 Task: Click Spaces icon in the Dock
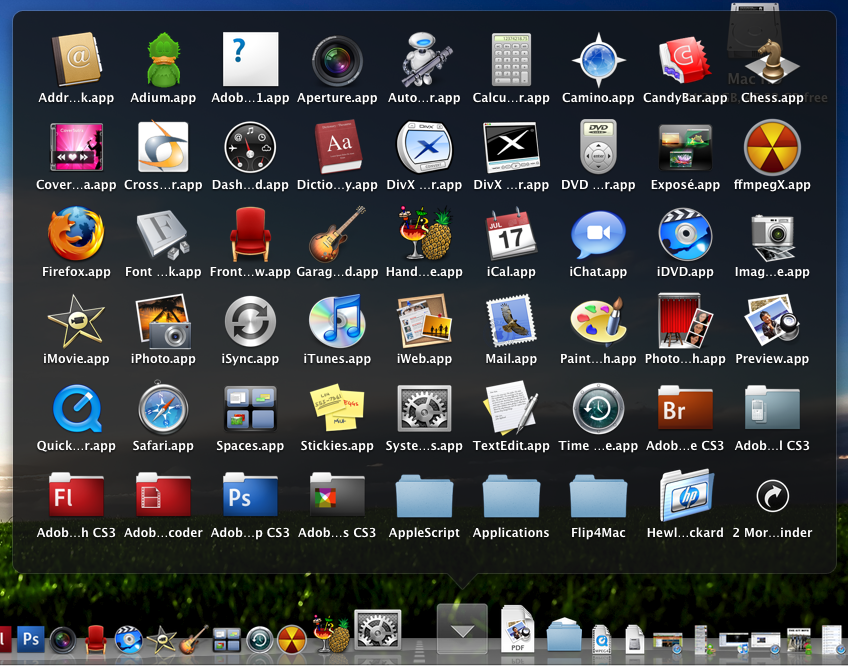click(x=227, y=641)
